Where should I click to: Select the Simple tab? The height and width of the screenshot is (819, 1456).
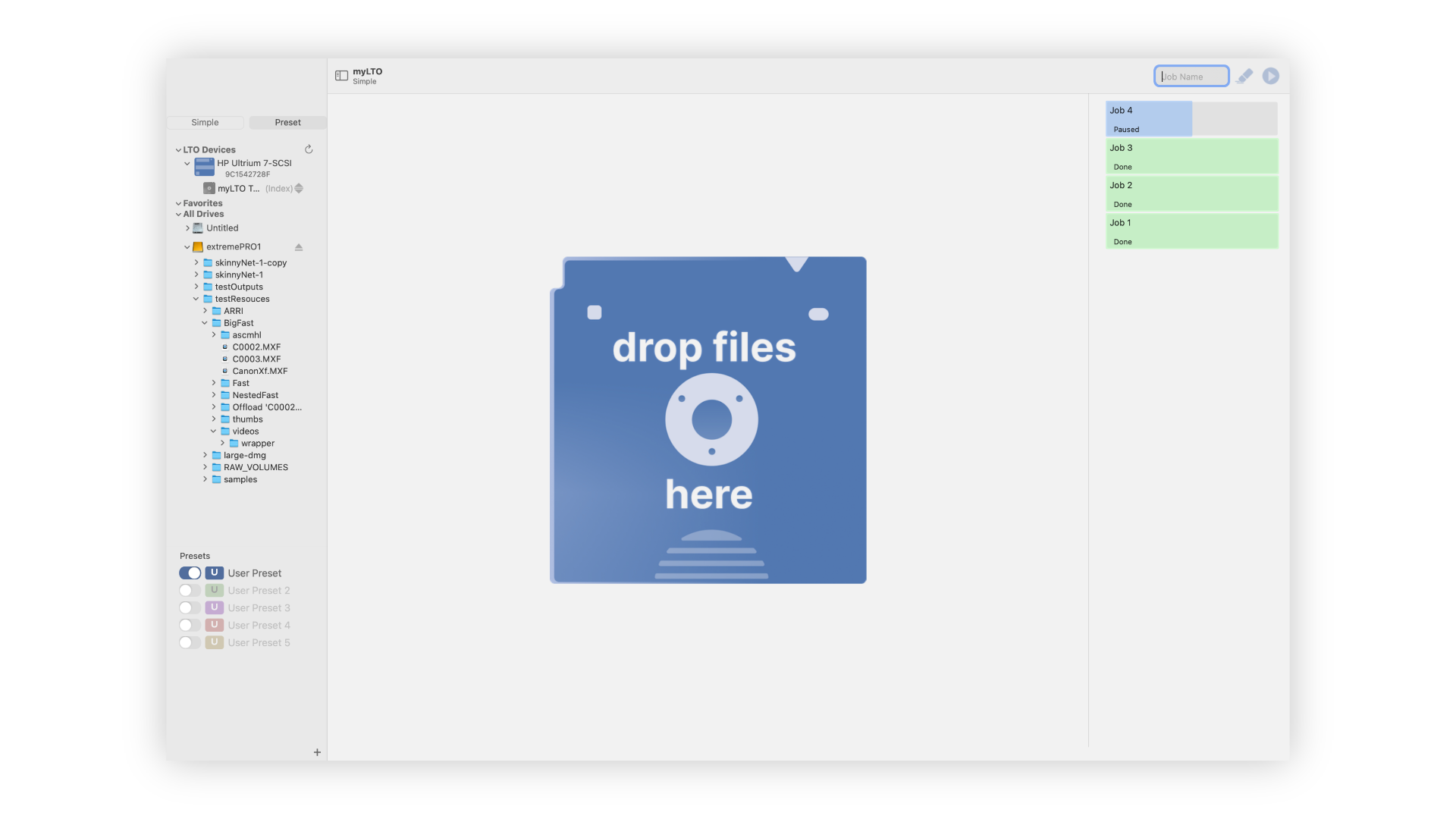[205, 122]
